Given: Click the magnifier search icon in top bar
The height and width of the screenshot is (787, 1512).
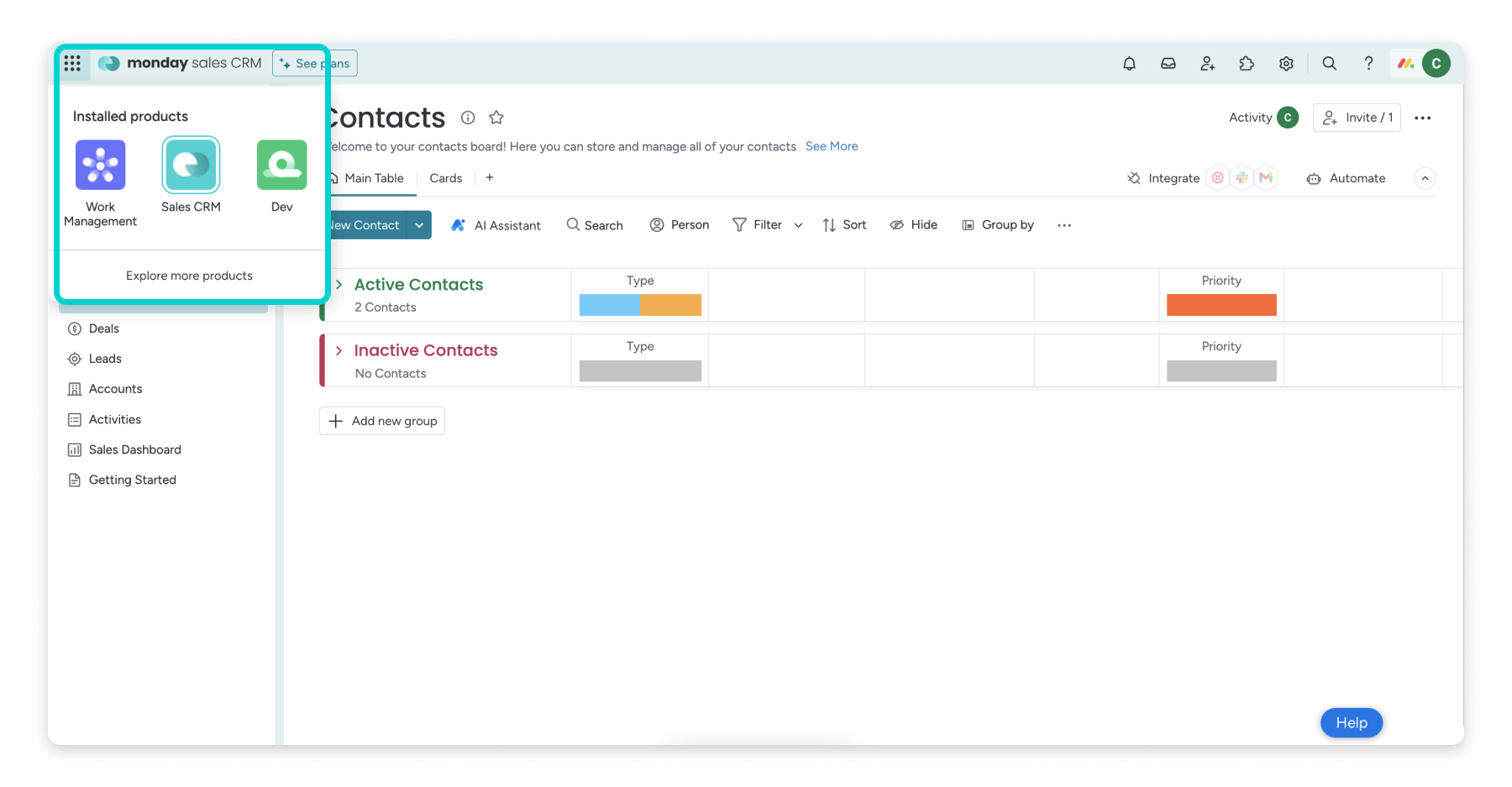Looking at the screenshot, I should point(1329,63).
